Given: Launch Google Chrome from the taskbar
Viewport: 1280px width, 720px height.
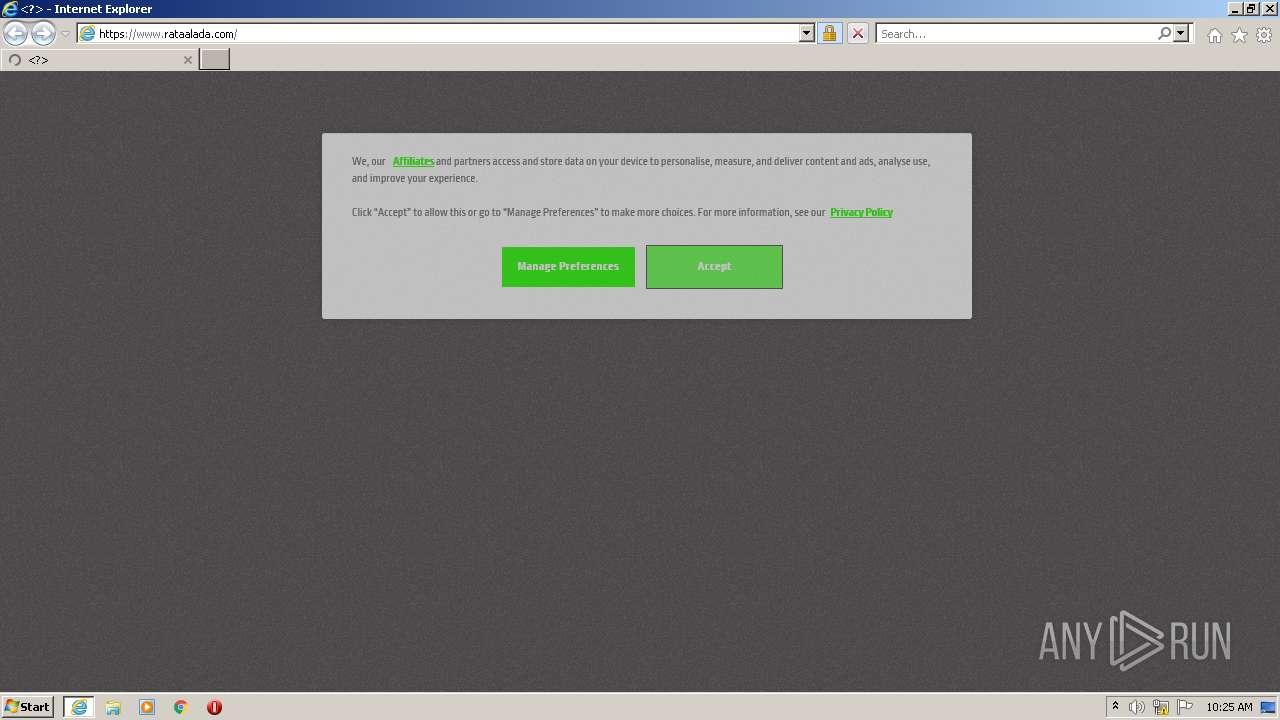Looking at the screenshot, I should [181, 707].
